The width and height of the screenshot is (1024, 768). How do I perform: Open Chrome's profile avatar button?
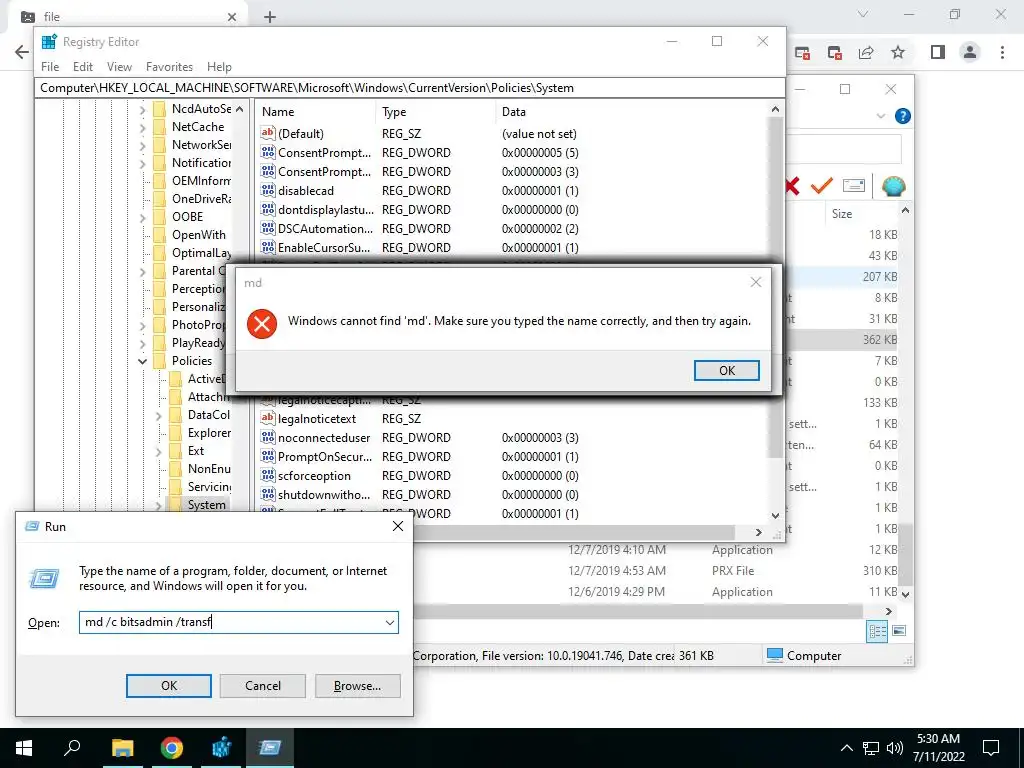tap(970, 52)
